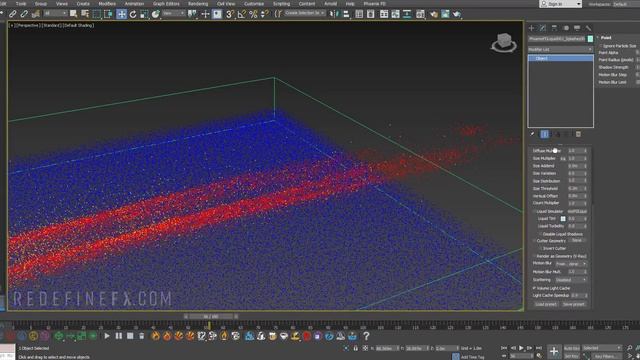Image resolution: width=640 pixels, height=360 pixels.
Task: Click the Phoenix toolbar question mark help icon
Action: click(366, 336)
